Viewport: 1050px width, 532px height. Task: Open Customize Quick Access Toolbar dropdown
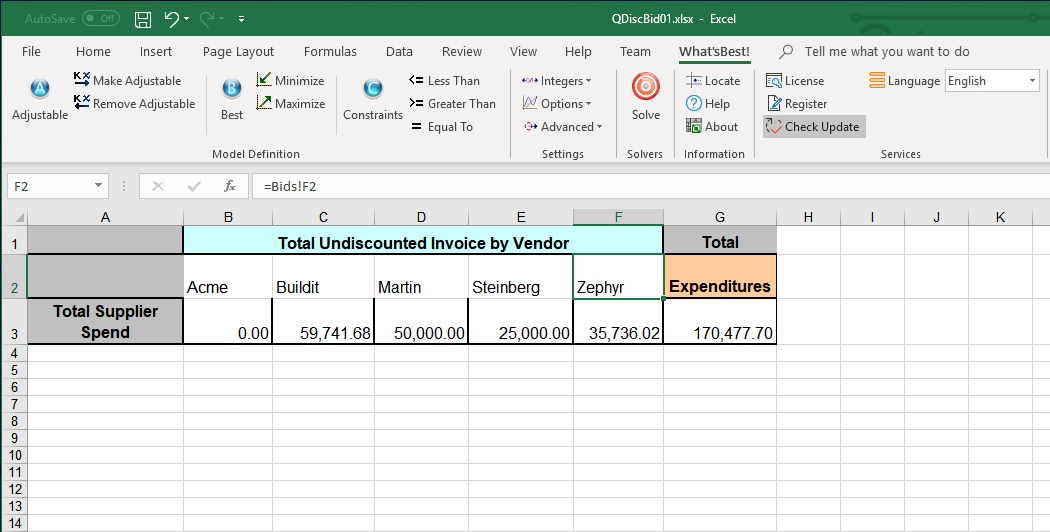tap(241, 19)
